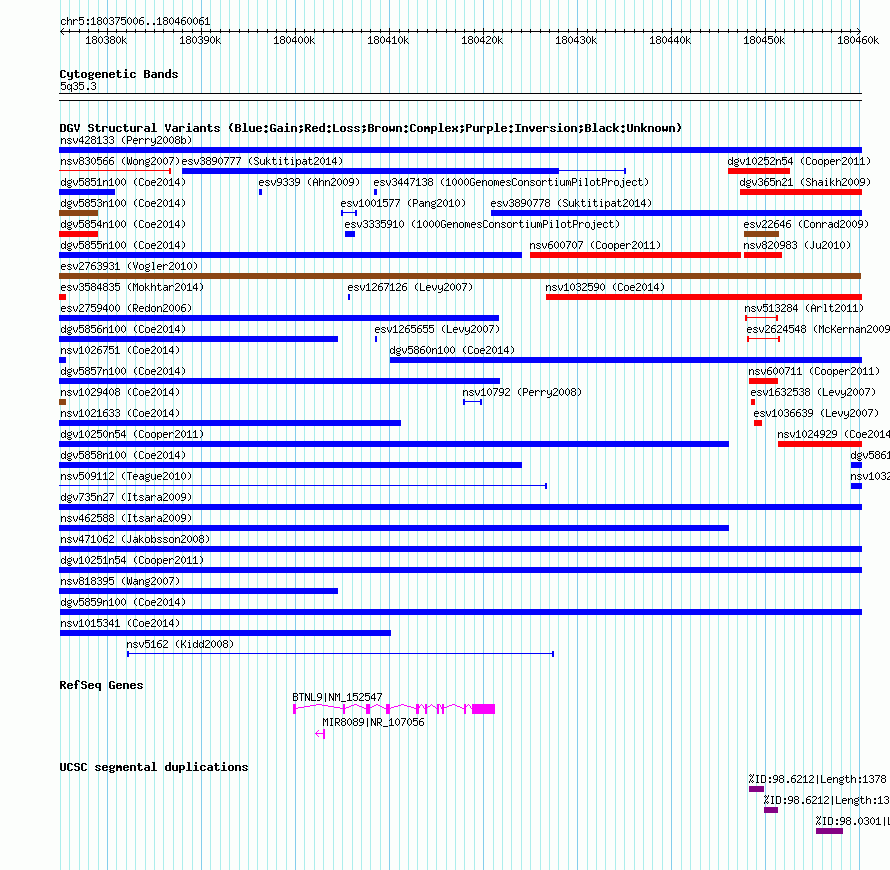The width and height of the screenshot is (890, 870).
Task: Click the 180420k ruler position
Action: click(x=482, y=40)
